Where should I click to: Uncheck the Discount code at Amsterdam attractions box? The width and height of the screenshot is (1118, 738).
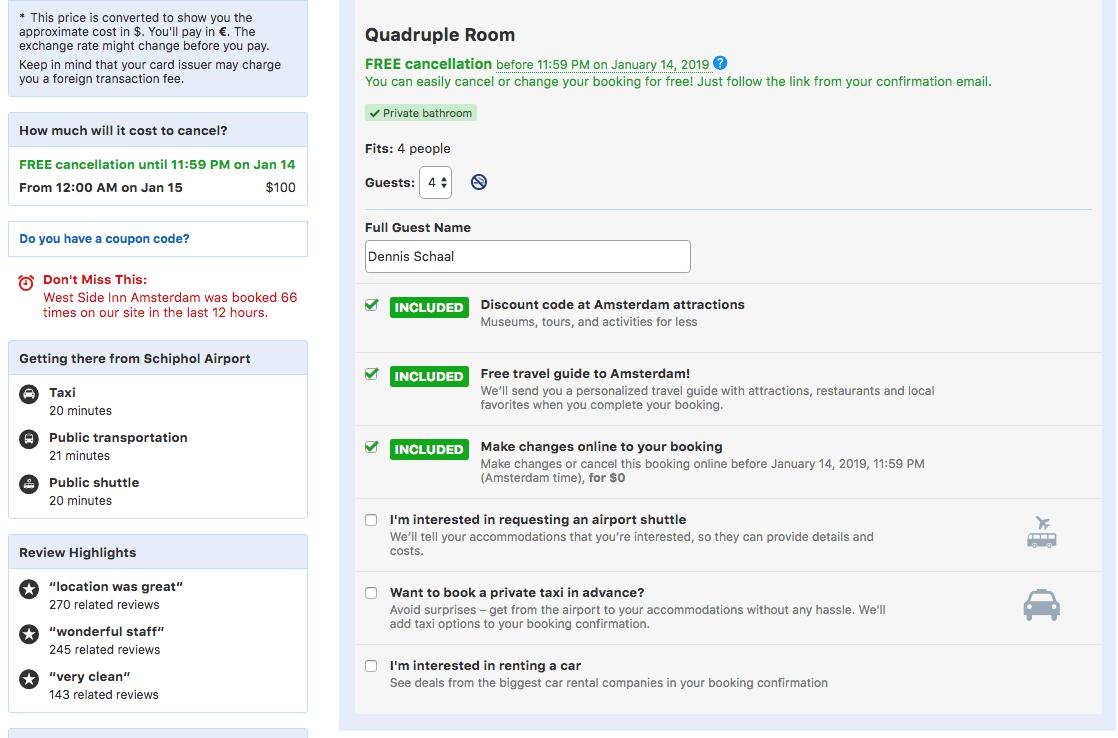point(372,305)
